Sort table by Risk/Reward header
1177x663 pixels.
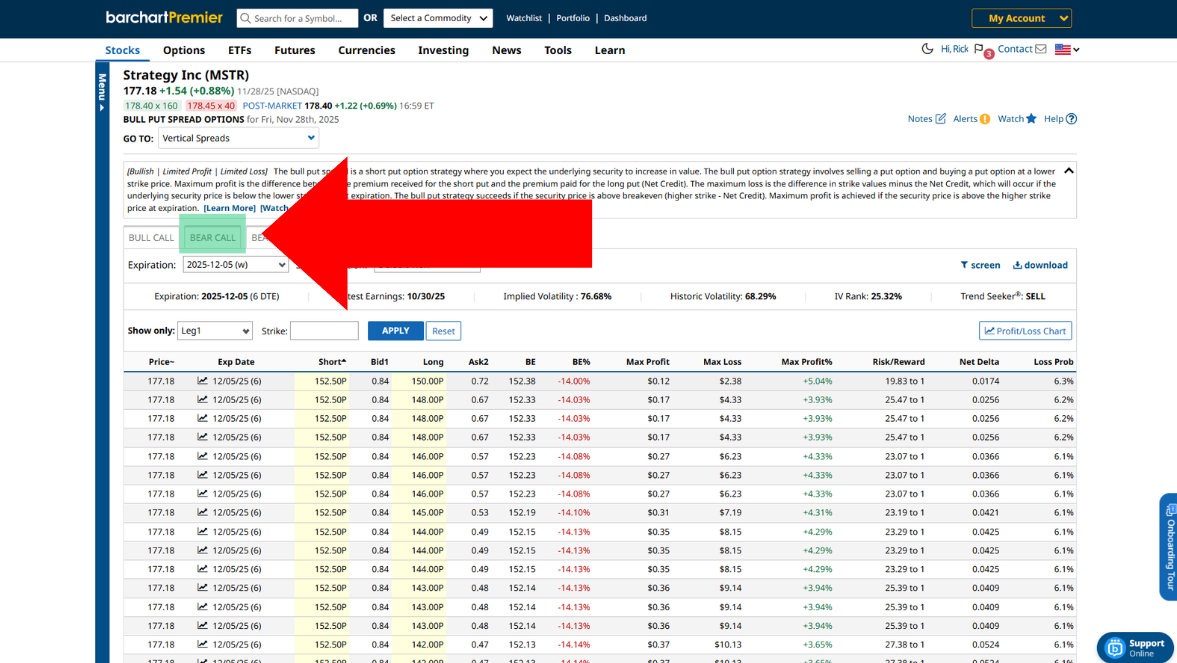[x=899, y=362]
